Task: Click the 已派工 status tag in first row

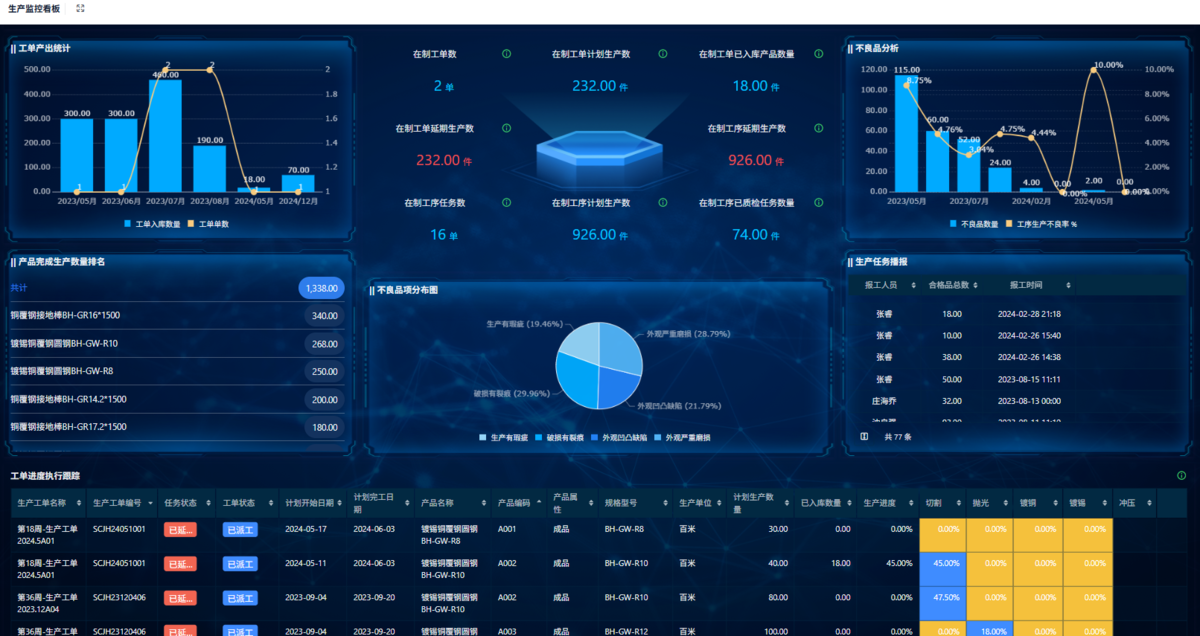Action: [240, 529]
